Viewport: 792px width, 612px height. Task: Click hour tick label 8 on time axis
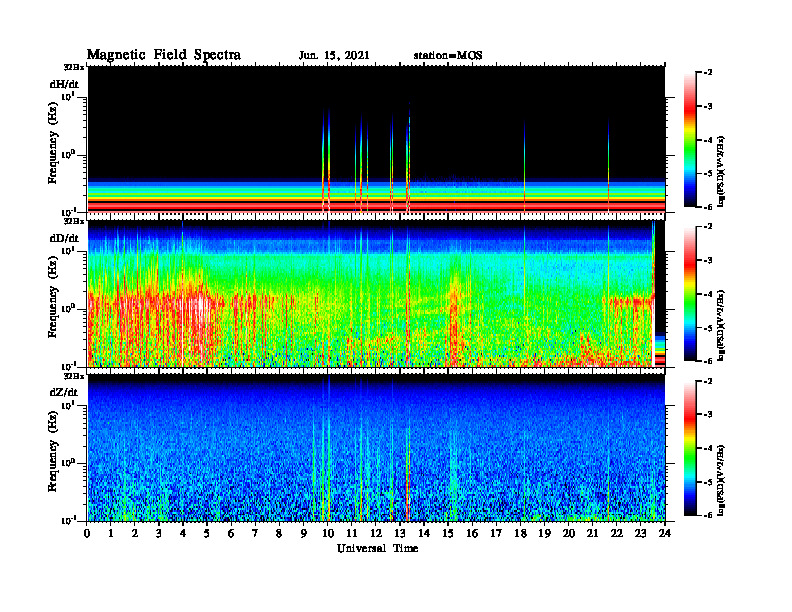point(279,533)
